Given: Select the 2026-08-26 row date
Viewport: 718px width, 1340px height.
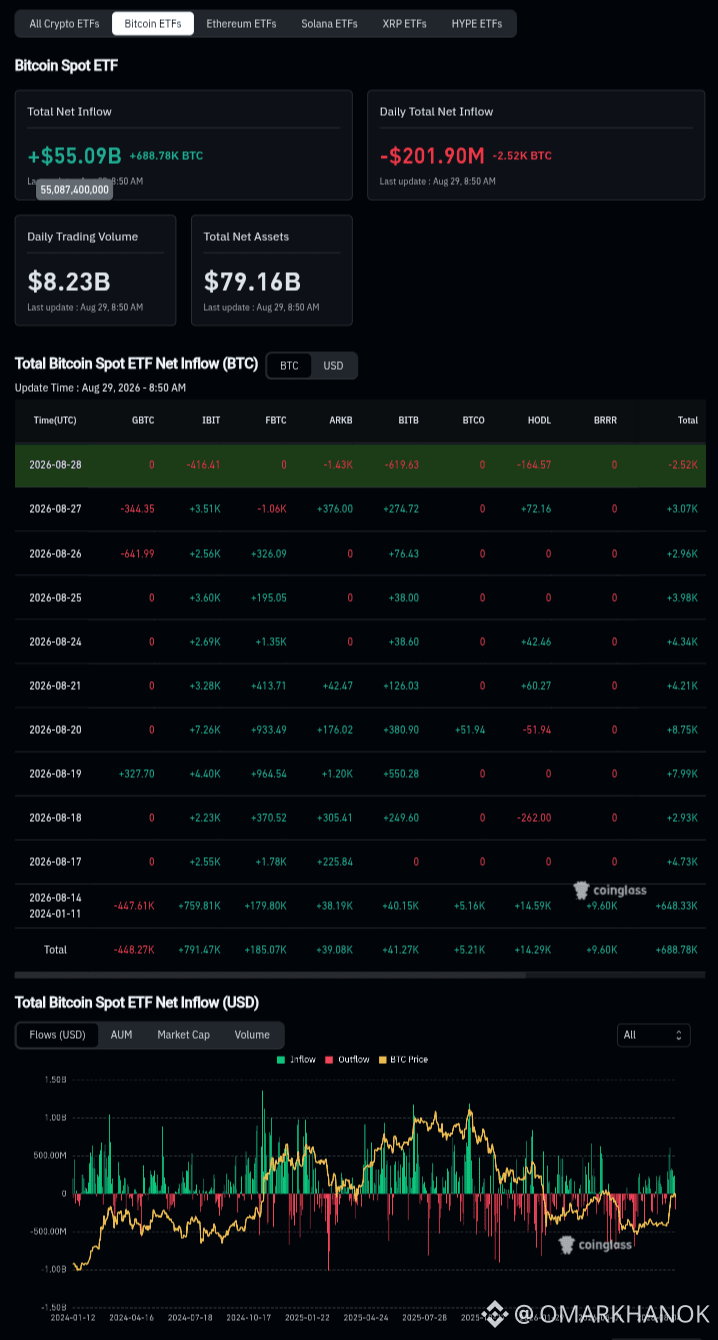Looking at the screenshot, I should click(55, 553).
